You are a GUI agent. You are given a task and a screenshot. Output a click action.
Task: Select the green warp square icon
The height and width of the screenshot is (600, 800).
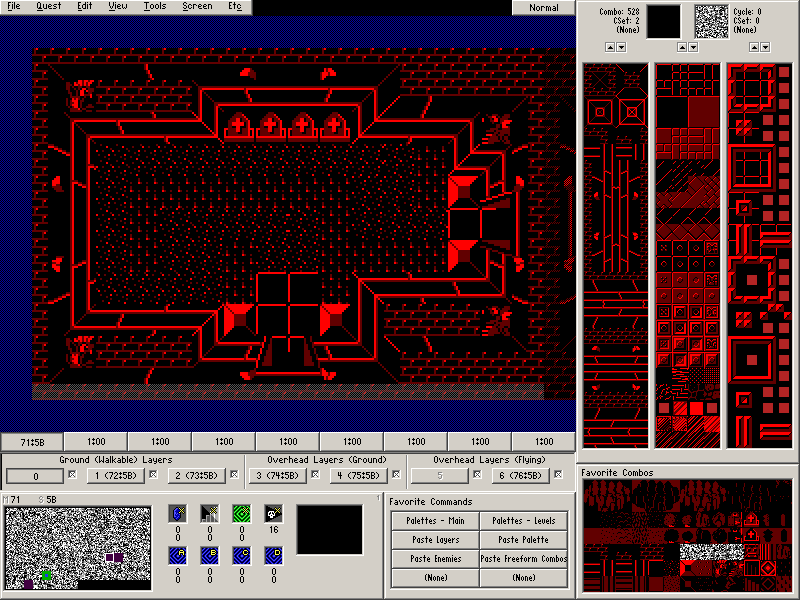pos(242,514)
